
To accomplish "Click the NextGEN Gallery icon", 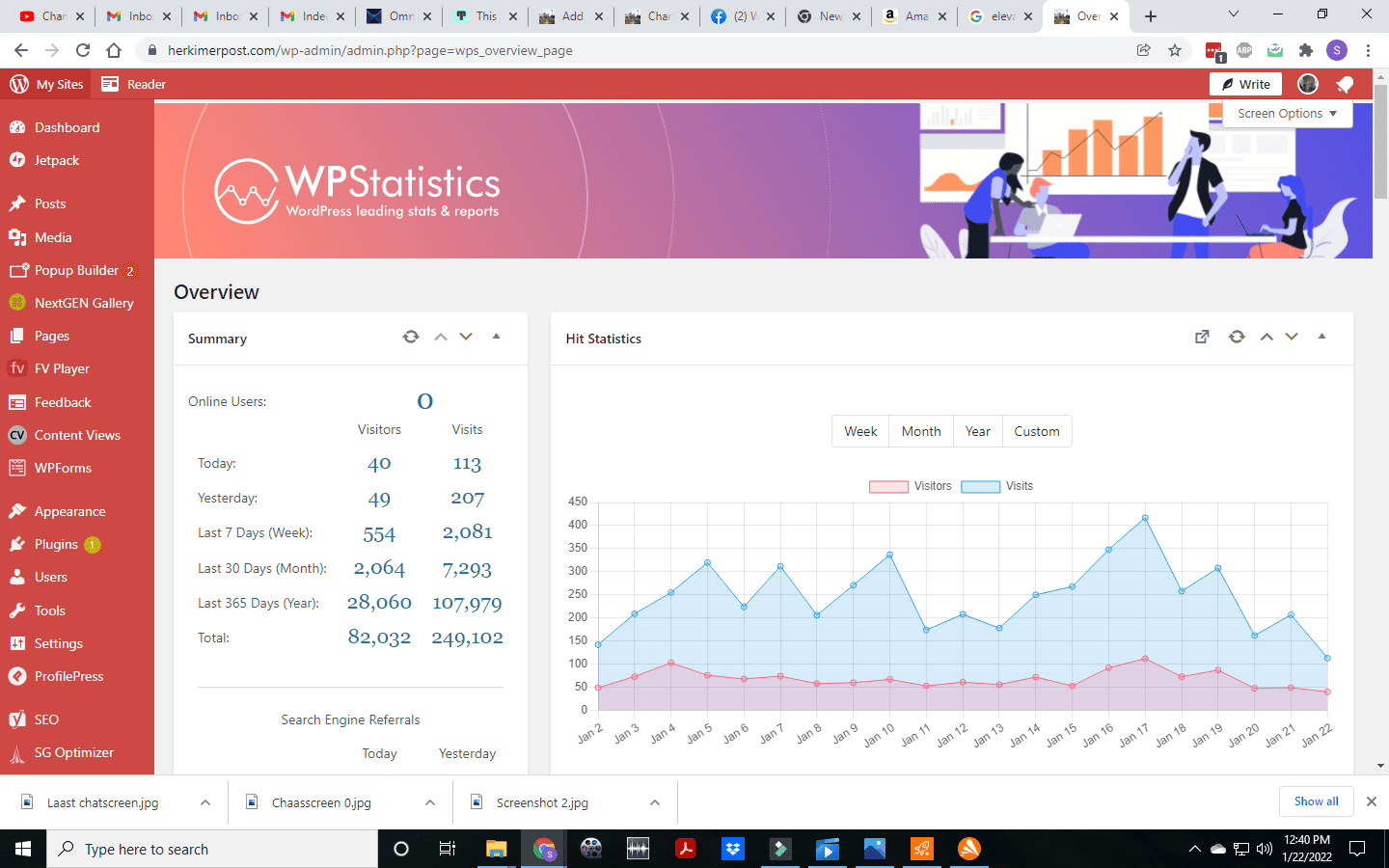I will pos(17,303).
